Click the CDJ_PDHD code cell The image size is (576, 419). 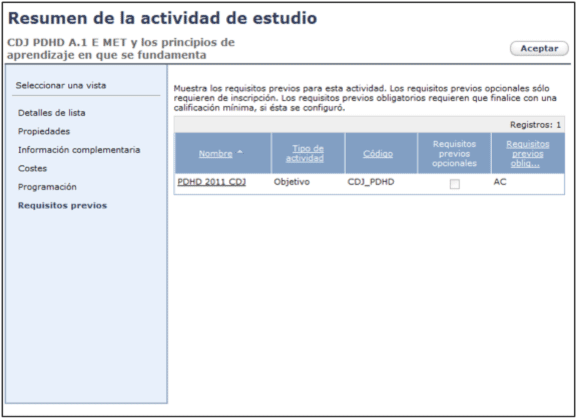(371, 182)
